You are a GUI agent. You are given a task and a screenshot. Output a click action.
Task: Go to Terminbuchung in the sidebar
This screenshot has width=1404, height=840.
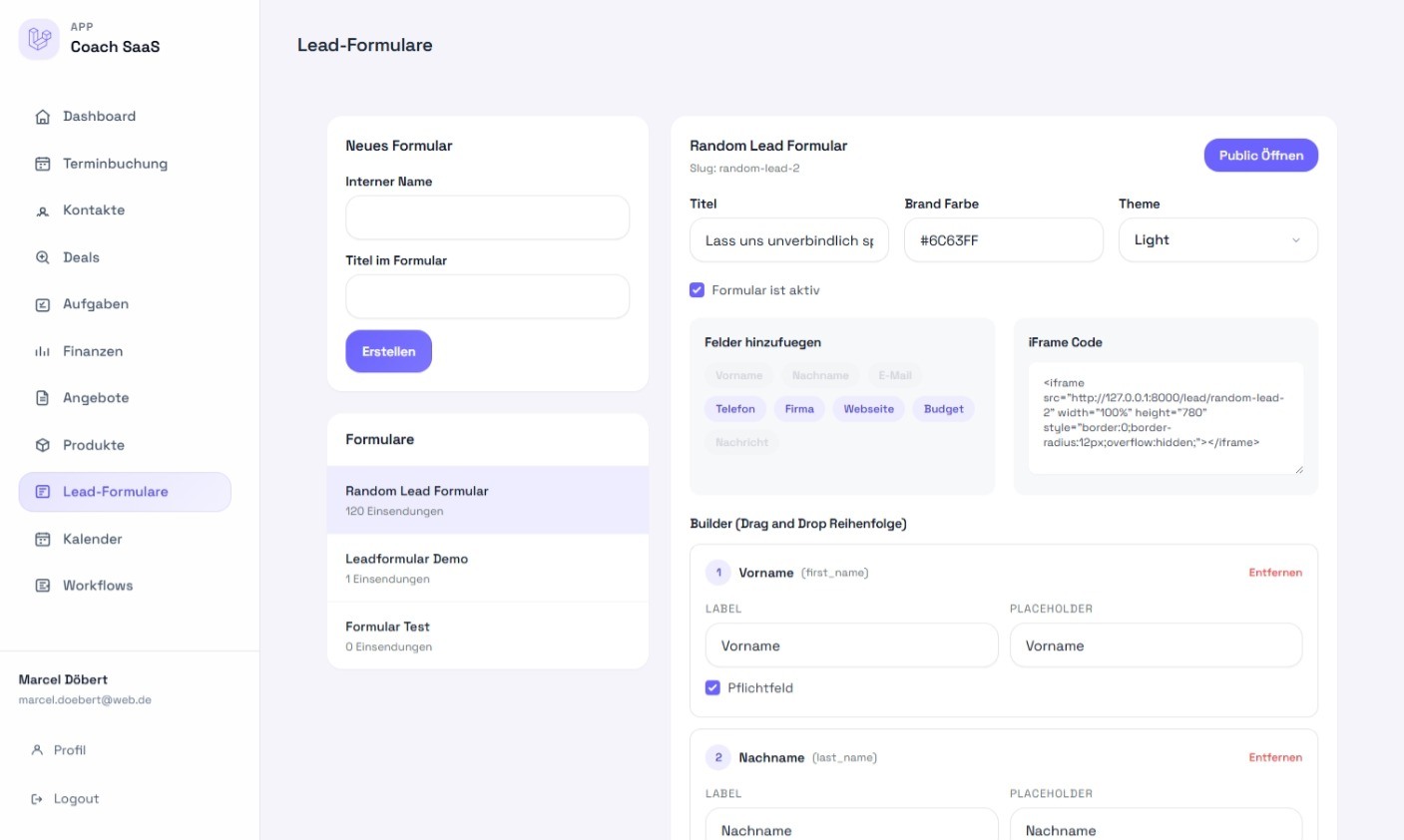coord(125,164)
